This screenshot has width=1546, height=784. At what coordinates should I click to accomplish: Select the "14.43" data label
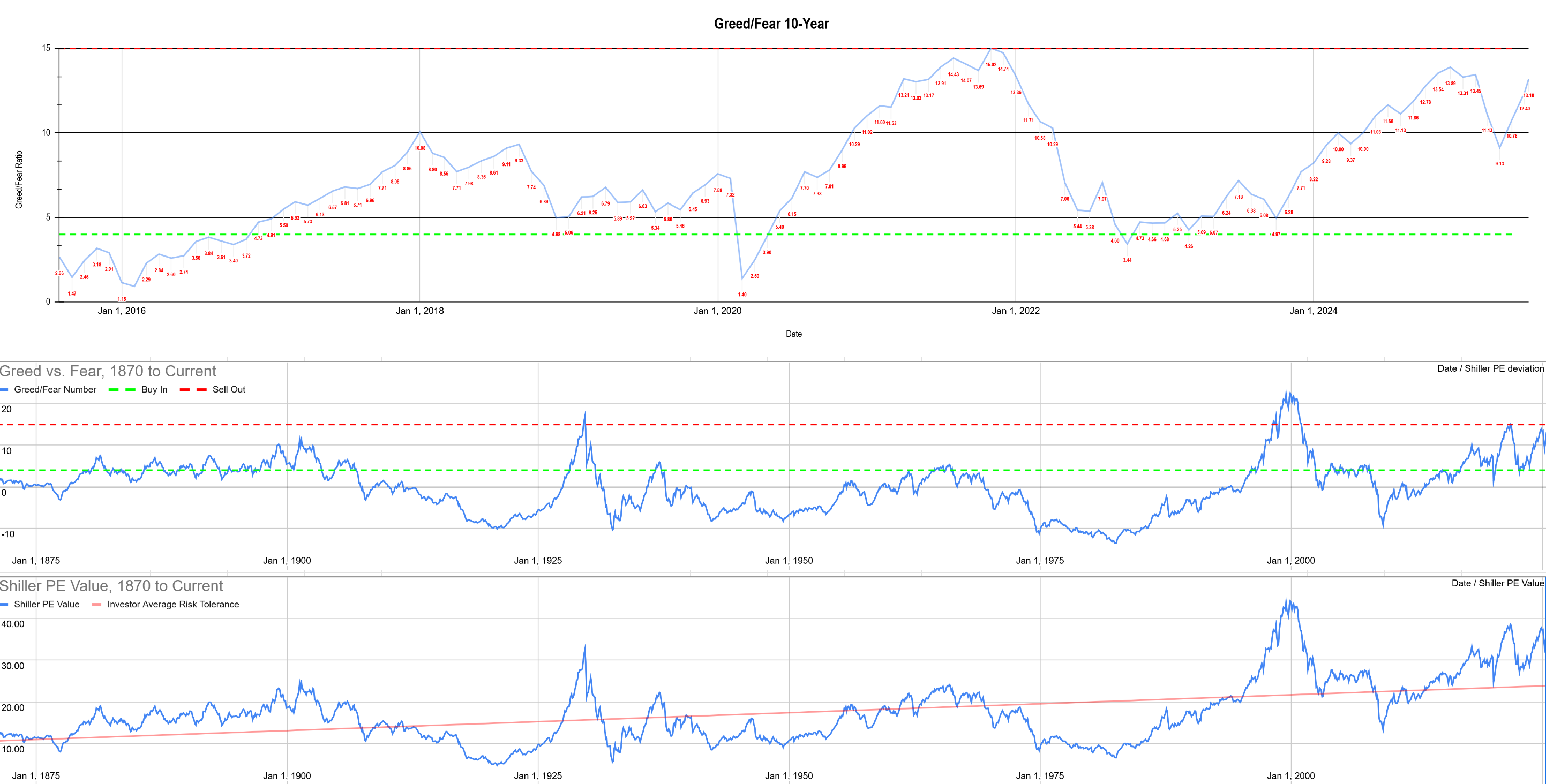click(954, 74)
